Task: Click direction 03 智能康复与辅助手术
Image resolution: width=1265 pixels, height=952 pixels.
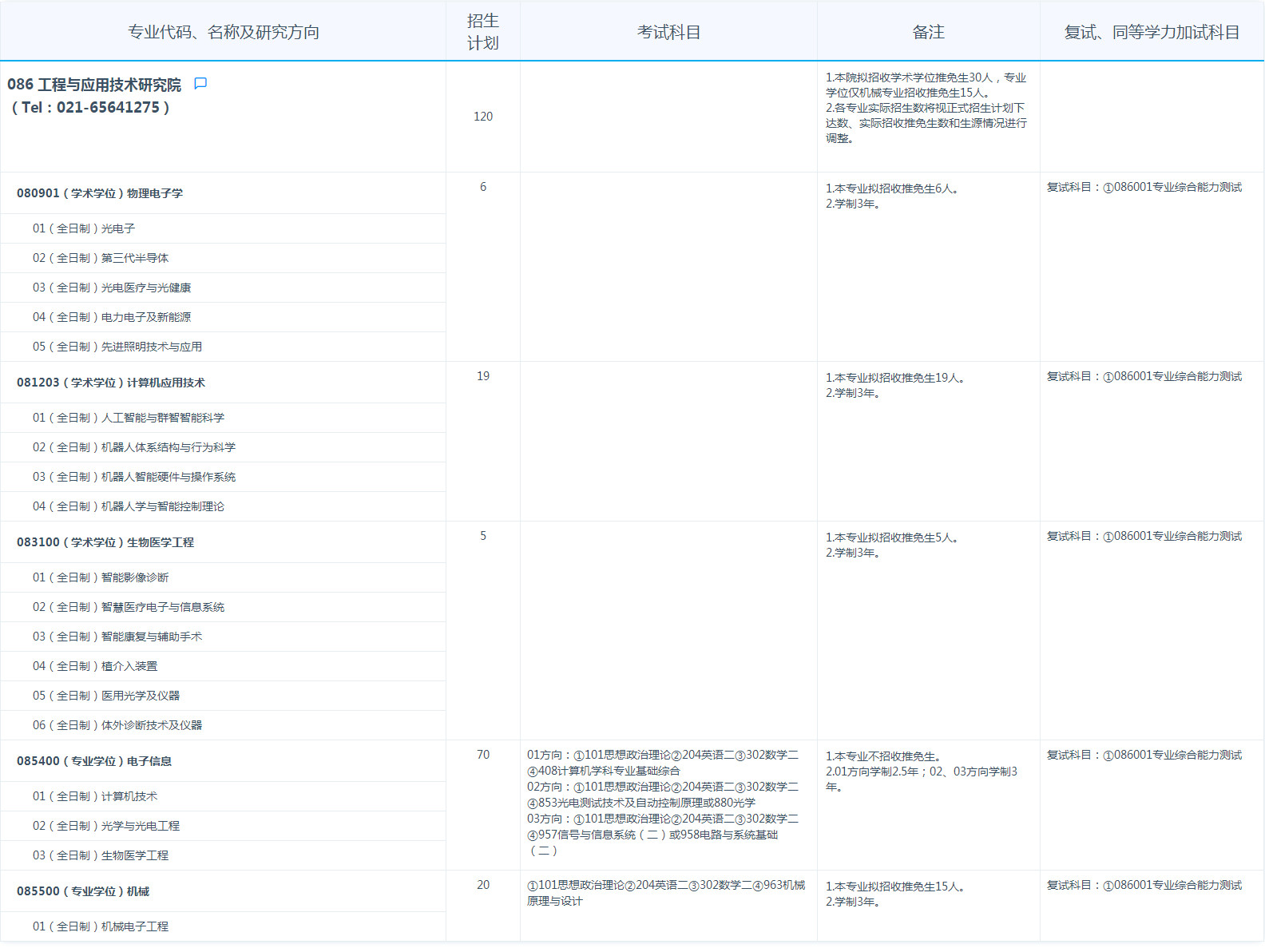Action: 117,637
